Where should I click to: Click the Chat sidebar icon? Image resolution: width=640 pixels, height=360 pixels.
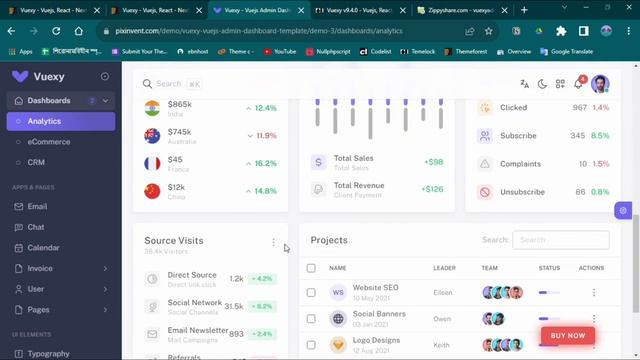pos(18,227)
